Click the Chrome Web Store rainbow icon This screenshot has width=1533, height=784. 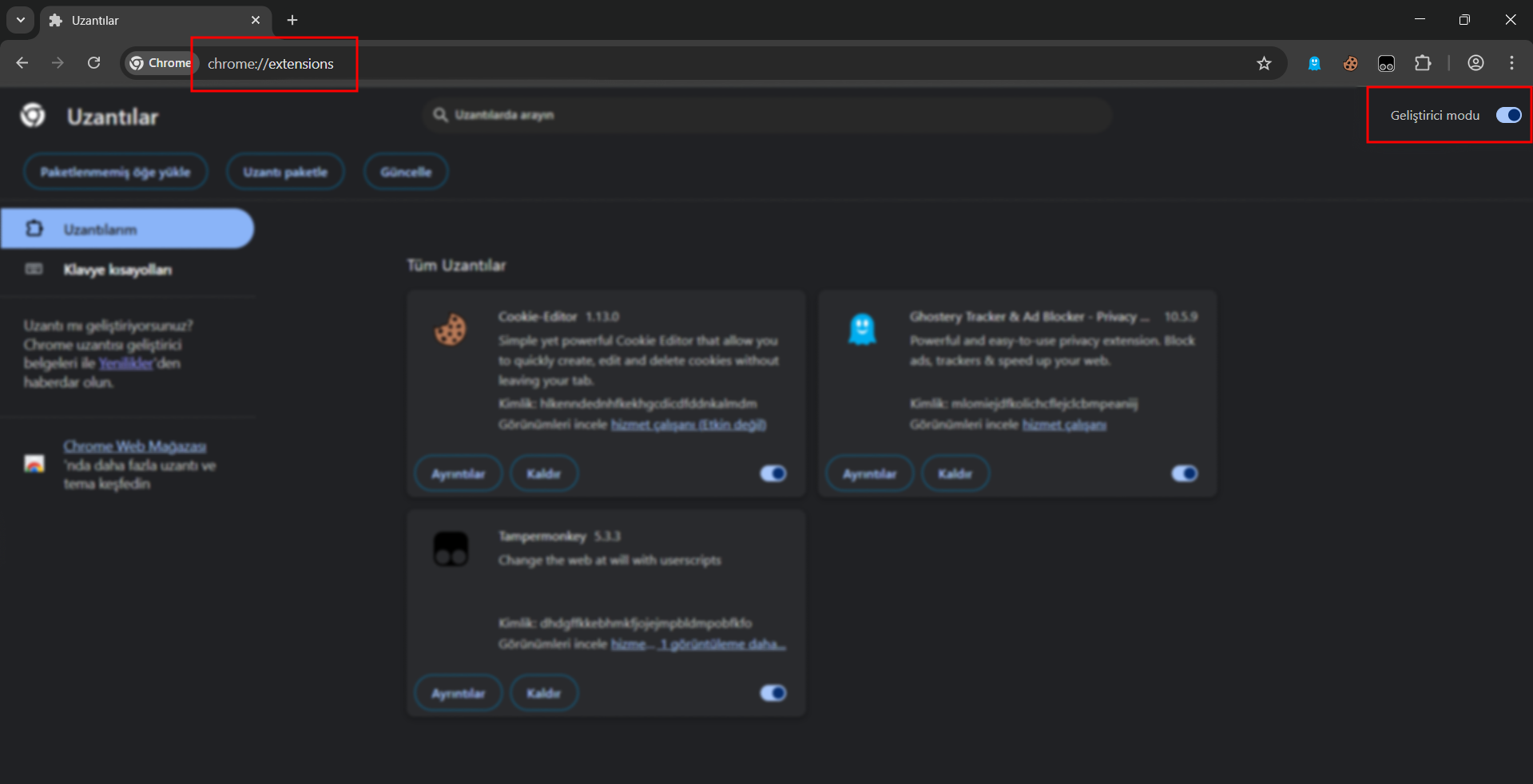coord(34,464)
